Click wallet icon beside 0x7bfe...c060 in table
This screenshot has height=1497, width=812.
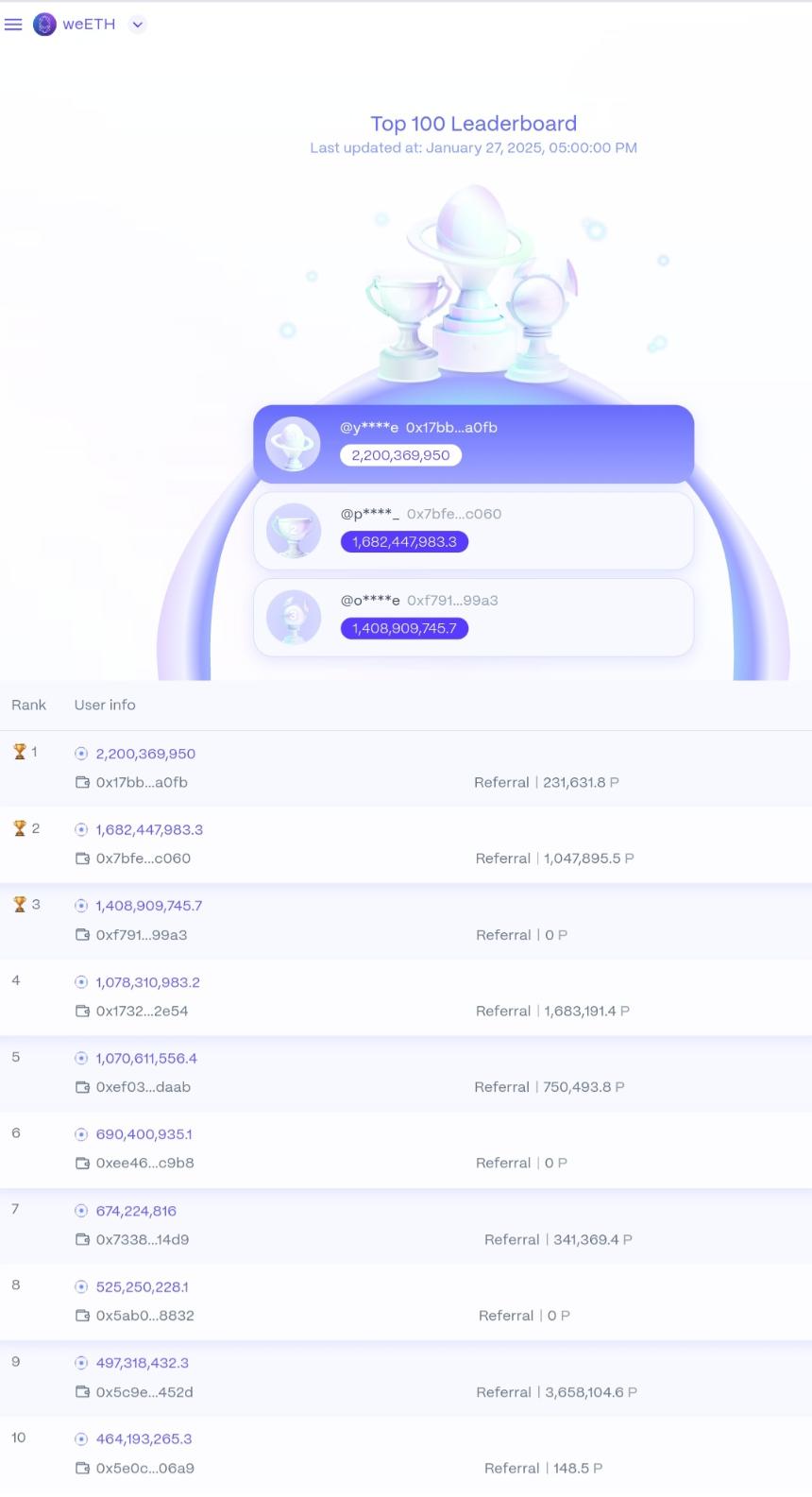(82, 859)
